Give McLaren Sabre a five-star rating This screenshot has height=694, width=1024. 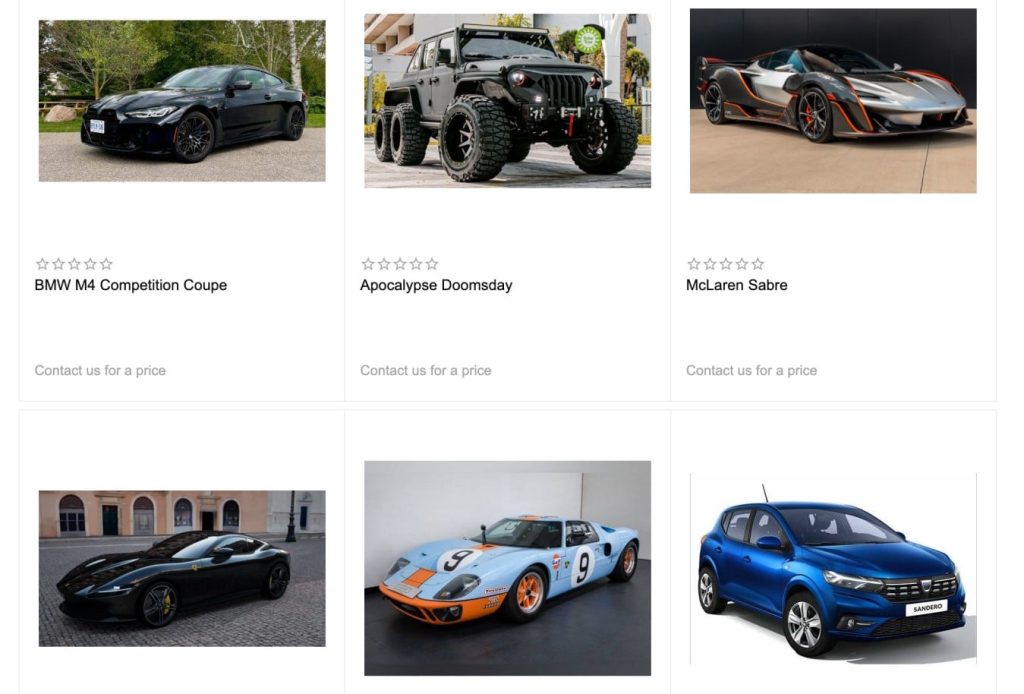coord(758,264)
